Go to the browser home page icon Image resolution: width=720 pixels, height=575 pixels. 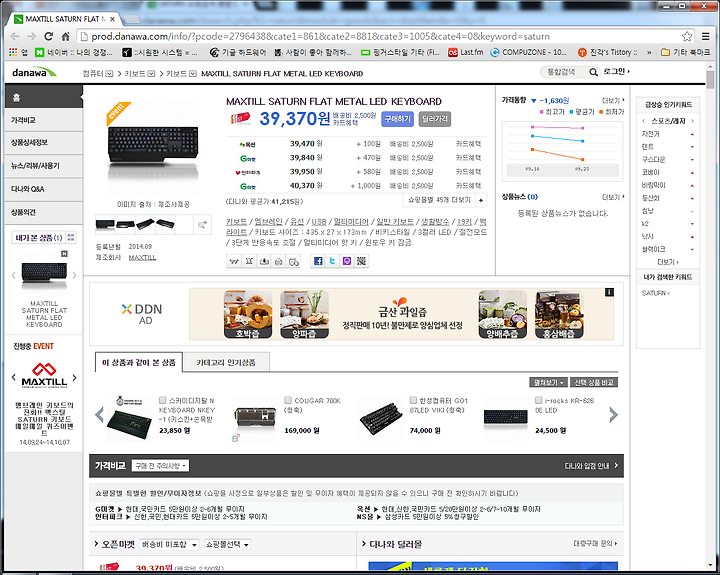coord(66,36)
